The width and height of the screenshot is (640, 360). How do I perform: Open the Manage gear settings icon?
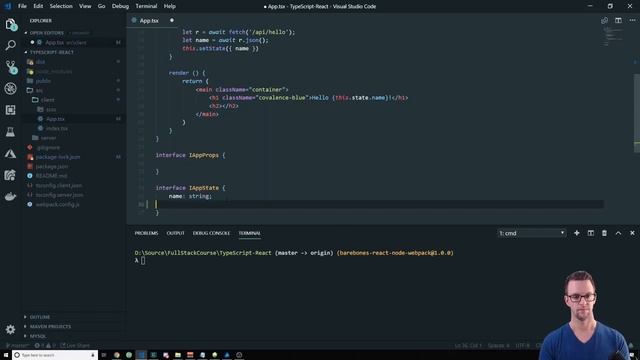pos(11,329)
